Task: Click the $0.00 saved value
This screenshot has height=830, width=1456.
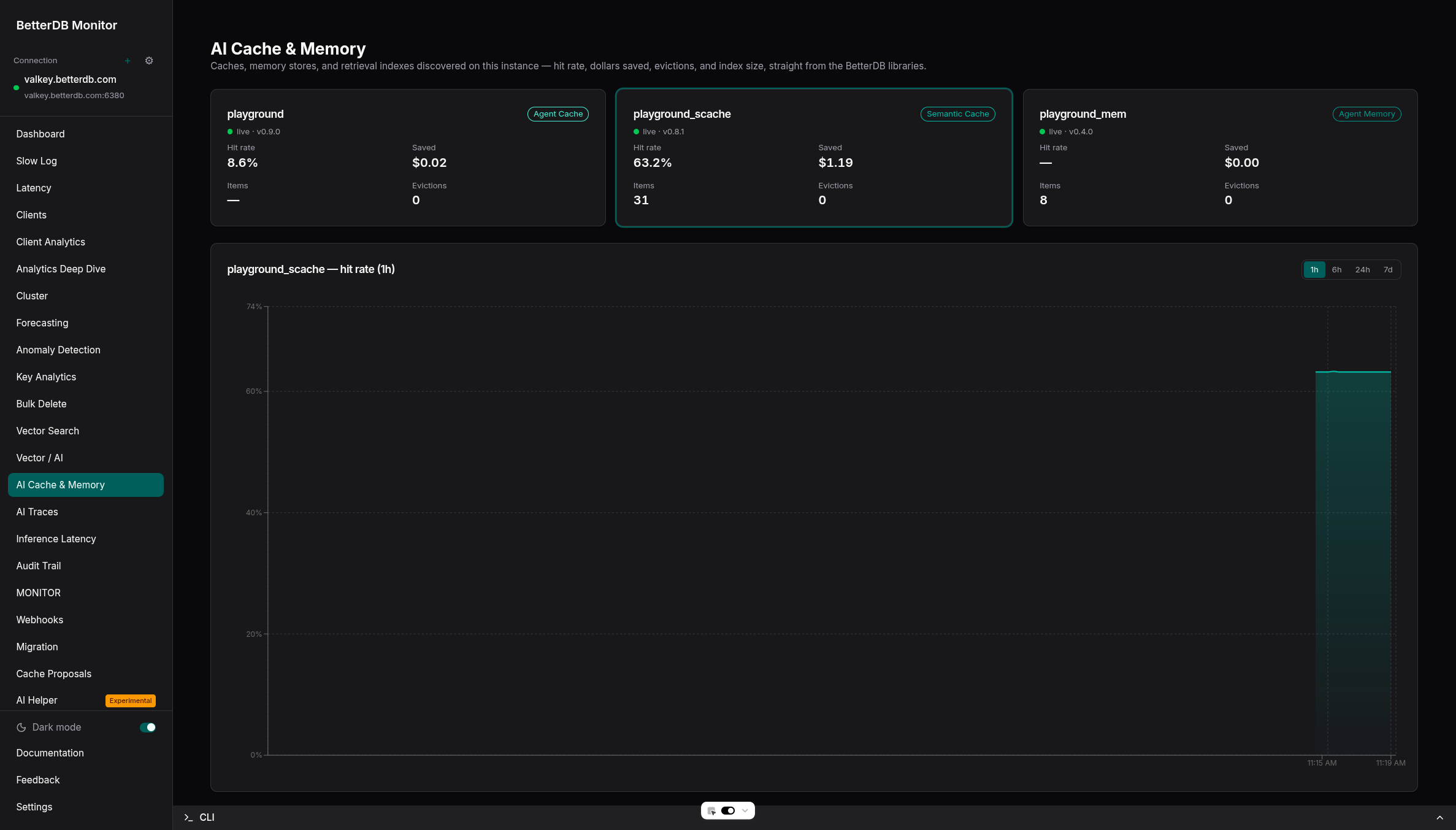Action: click(1241, 163)
